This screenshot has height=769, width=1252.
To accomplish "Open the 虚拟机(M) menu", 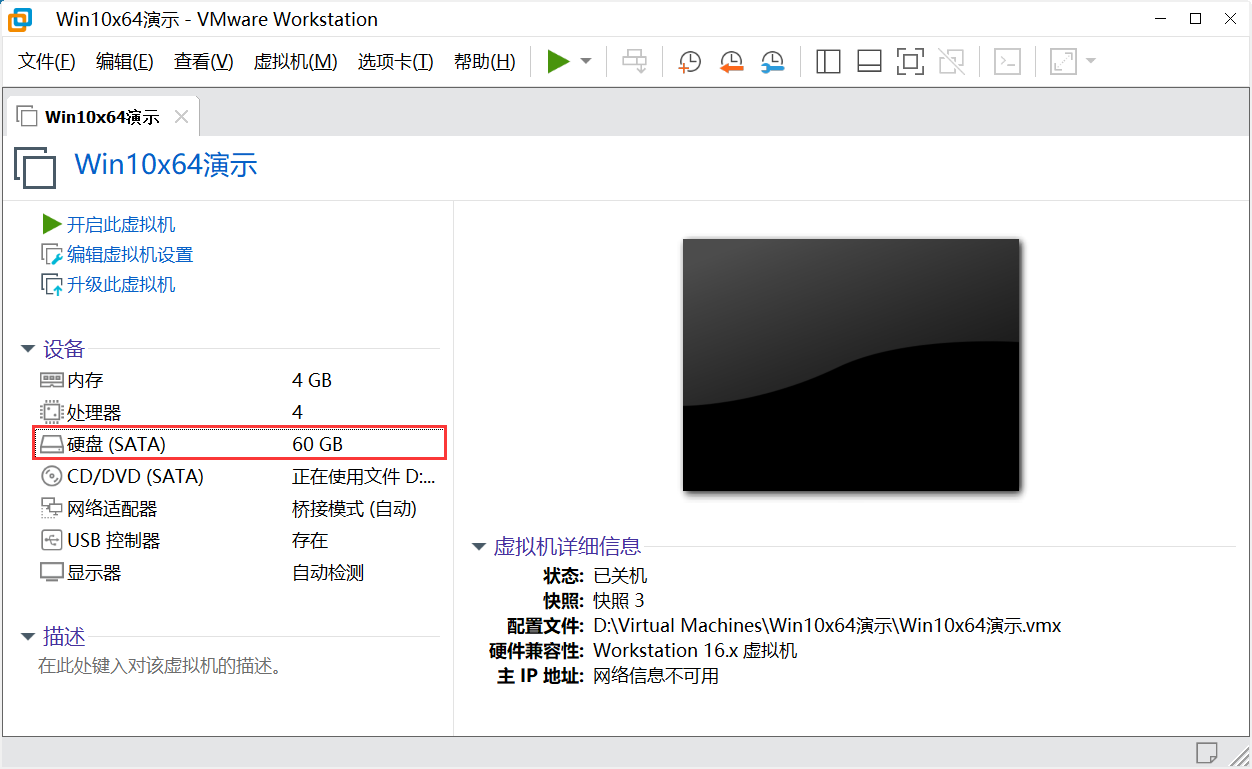I will (x=295, y=62).
